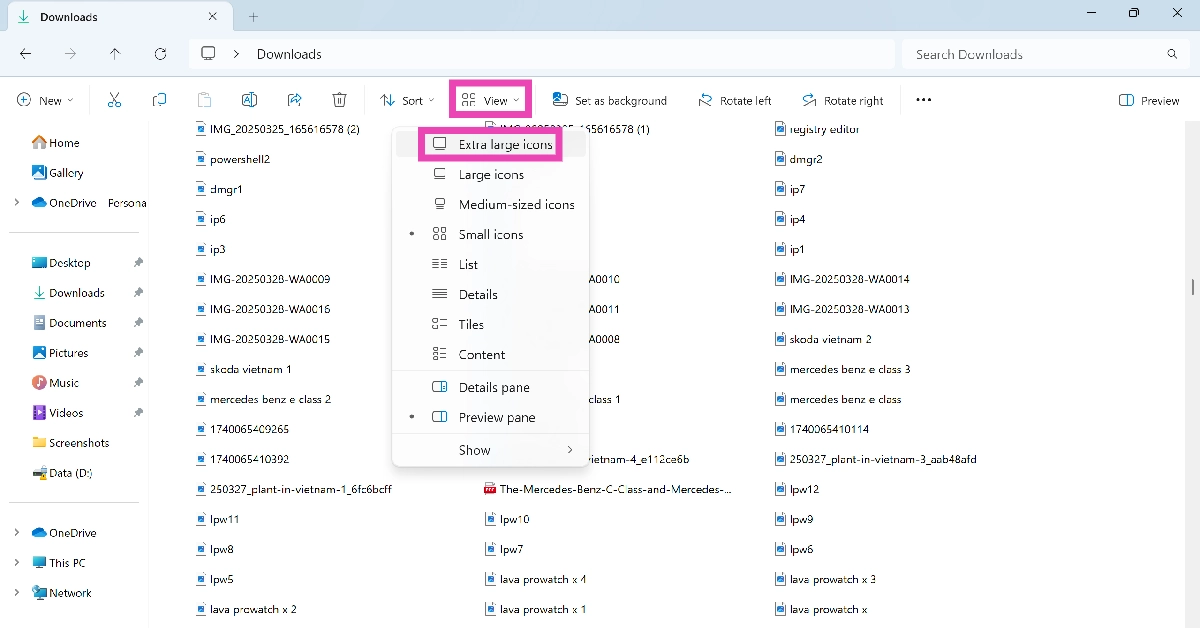Viewport: 1200px width, 628px height.
Task: Select Tiles layout from View menu
Action: pyautogui.click(x=470, y=325)
